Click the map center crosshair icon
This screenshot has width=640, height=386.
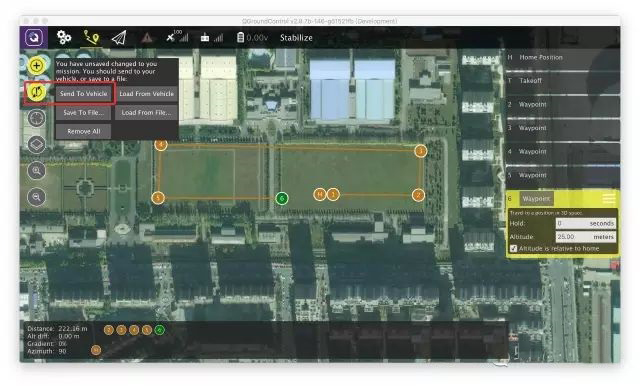(x=36, y=118)
